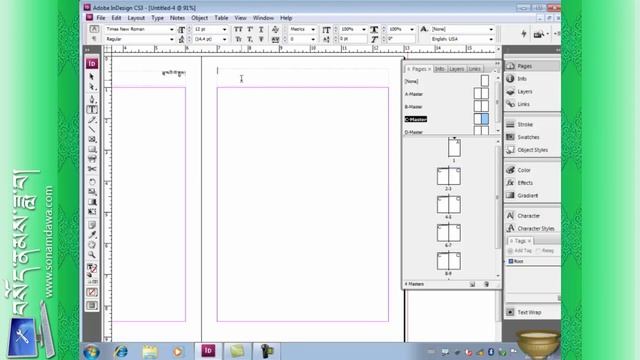Click the Retag button
The width and height of the screenshot is (640, 360).
(545, 251)
